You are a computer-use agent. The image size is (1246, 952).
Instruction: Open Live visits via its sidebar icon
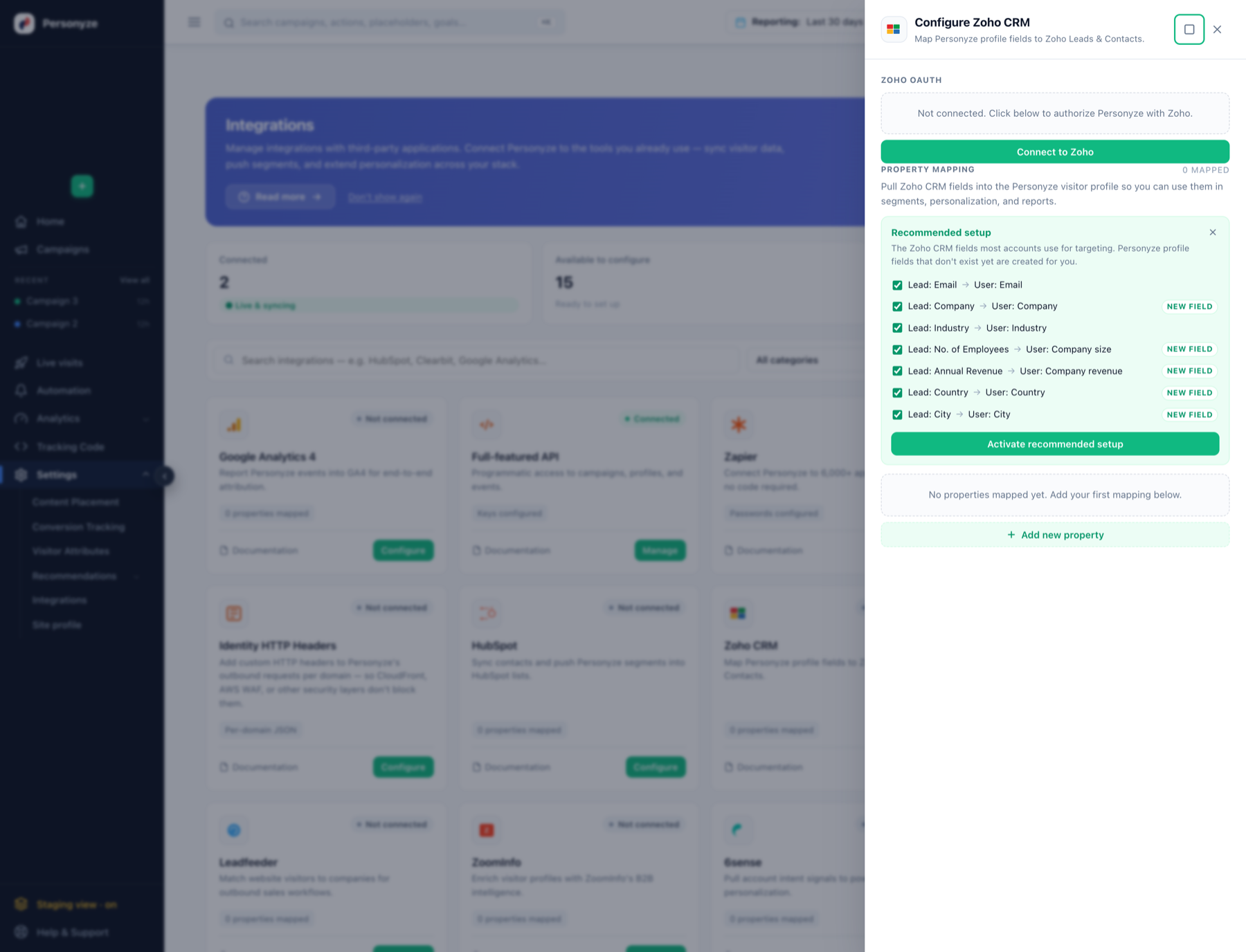(x=21, y=363)
